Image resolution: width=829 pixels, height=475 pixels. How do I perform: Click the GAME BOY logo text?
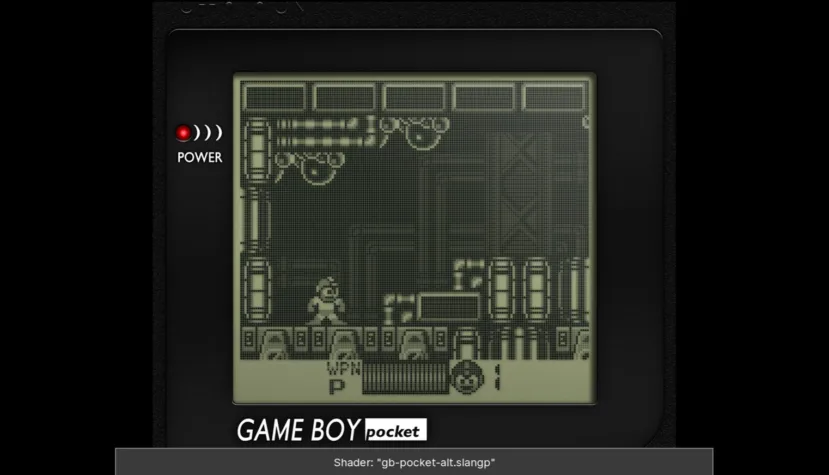point(299,430)
